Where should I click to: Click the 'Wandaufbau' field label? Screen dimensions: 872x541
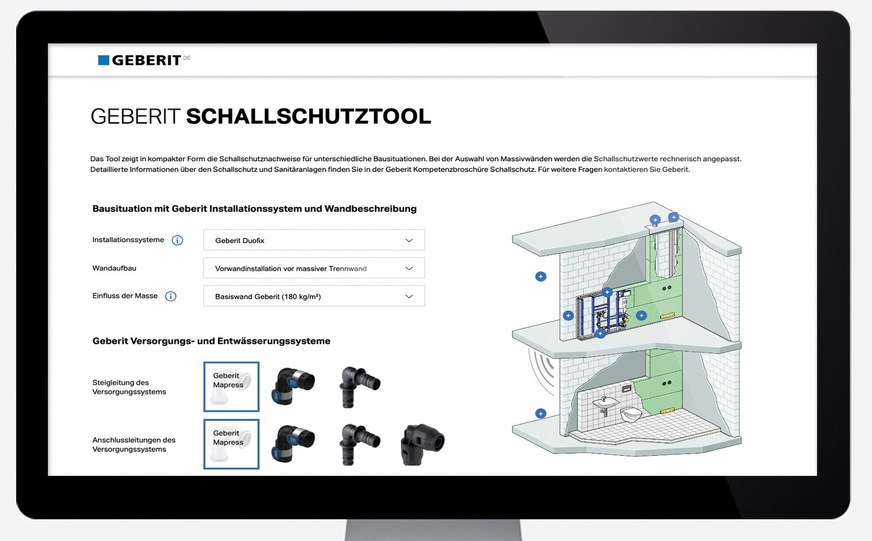tap(115, 268)
